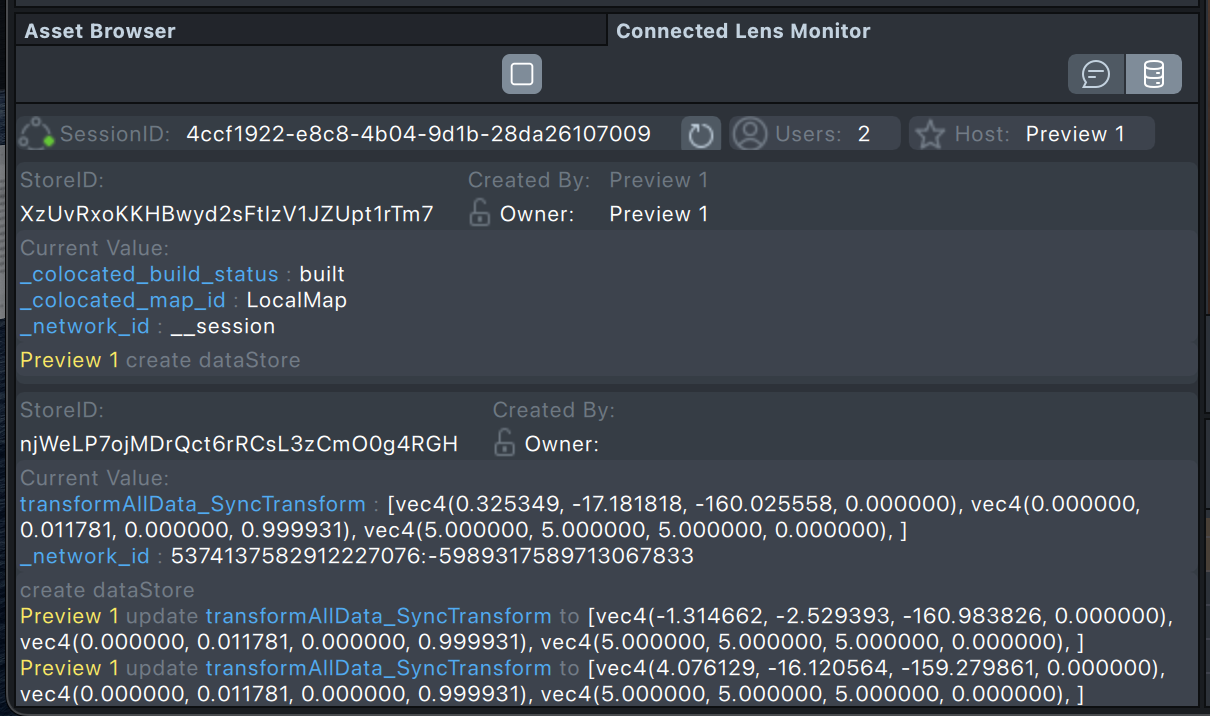Click the session network status icon
This screenshot has width=1210, height=716.
point(38,134)
